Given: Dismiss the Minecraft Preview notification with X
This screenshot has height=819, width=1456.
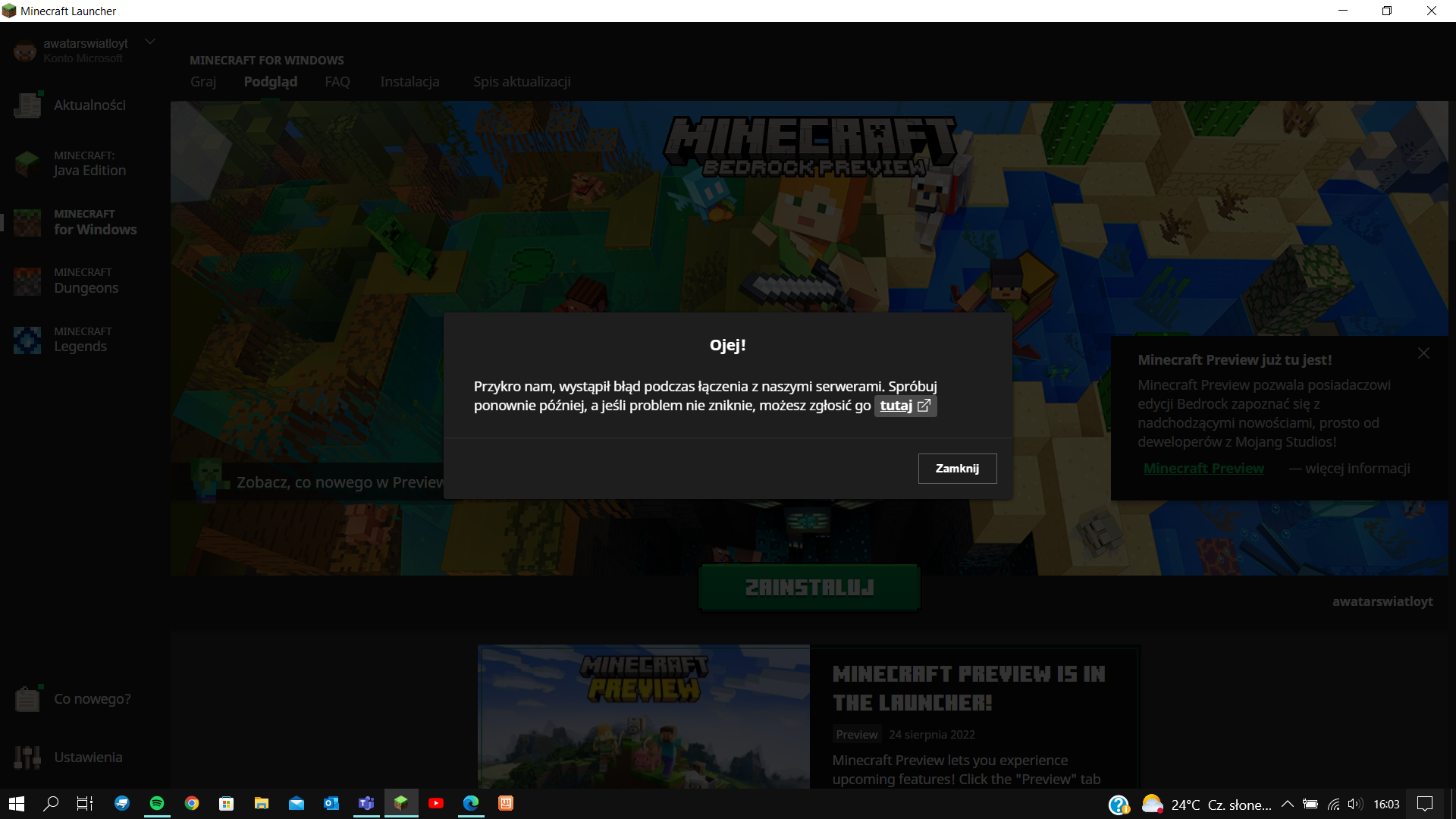Looking at the screenshot, I should [x=1423, y=353].
